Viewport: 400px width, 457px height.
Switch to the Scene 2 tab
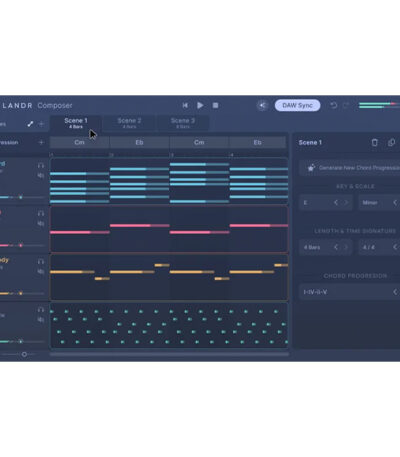pos(129,123)
